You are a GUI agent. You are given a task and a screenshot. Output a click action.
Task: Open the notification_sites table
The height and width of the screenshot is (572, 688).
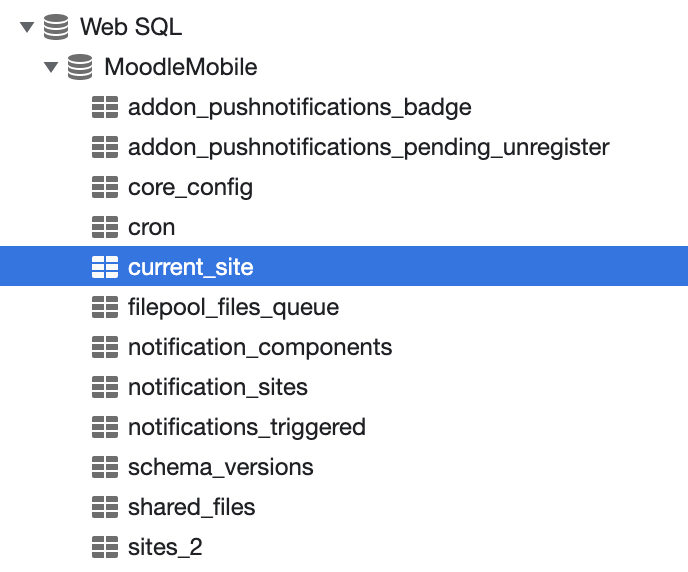pos(218,387)
